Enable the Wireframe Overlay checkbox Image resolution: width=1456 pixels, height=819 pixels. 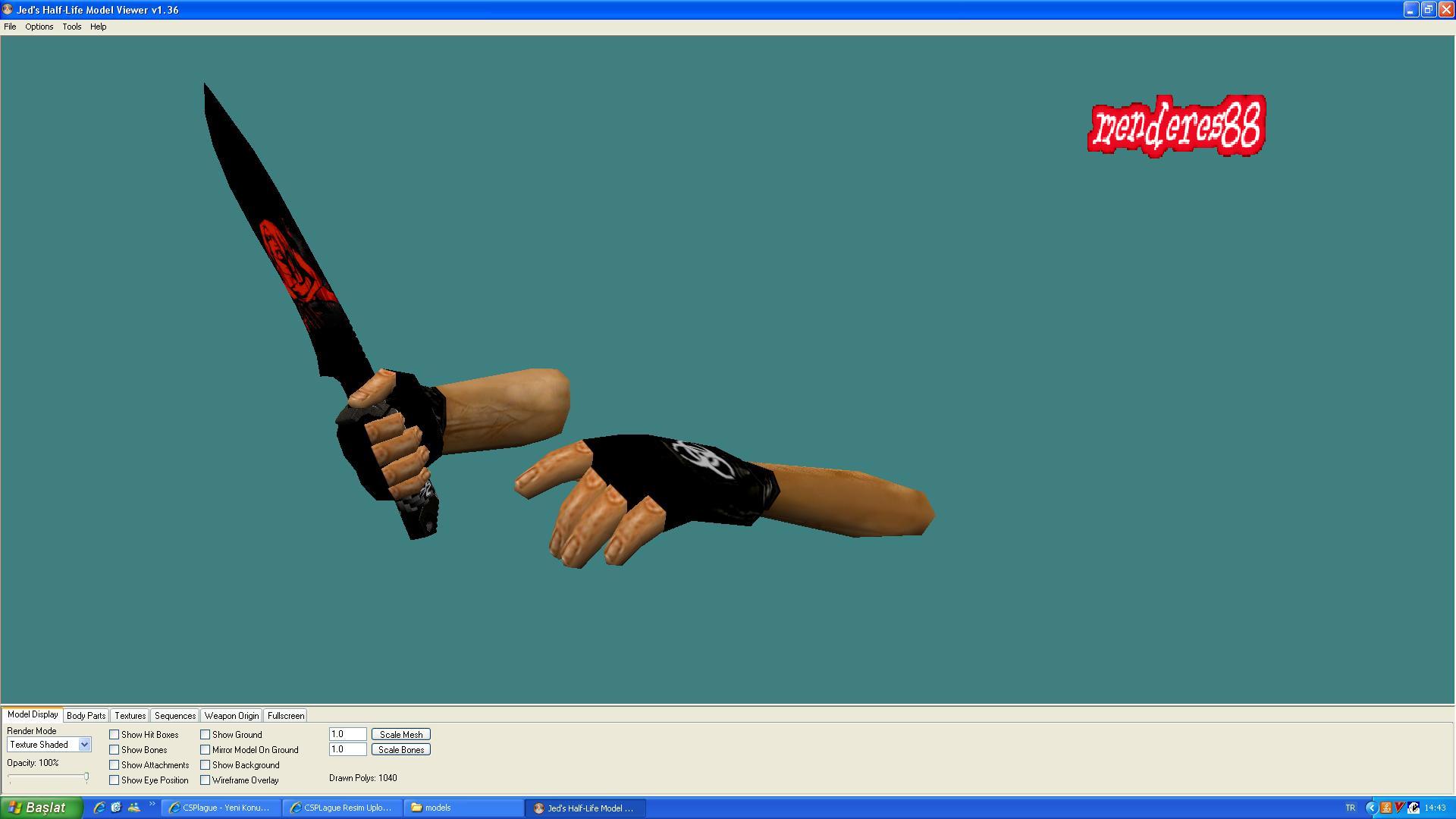pos(206,780)
